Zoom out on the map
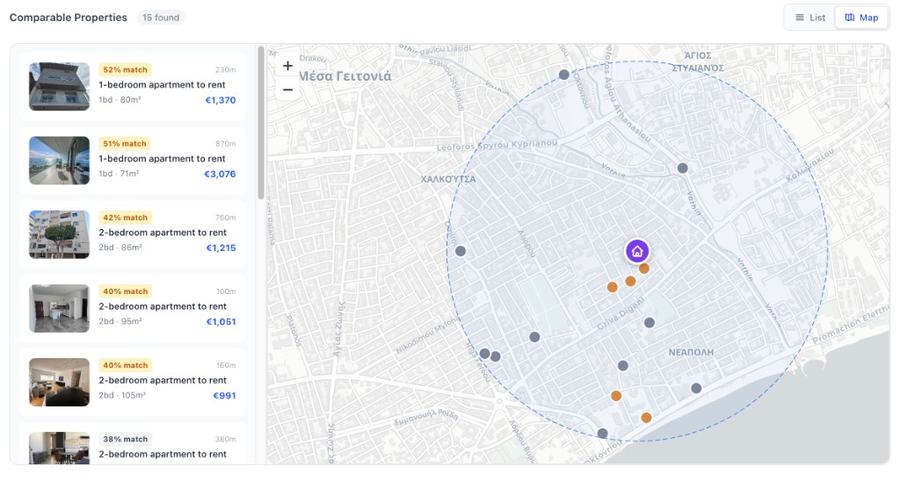 coord(288,90)
